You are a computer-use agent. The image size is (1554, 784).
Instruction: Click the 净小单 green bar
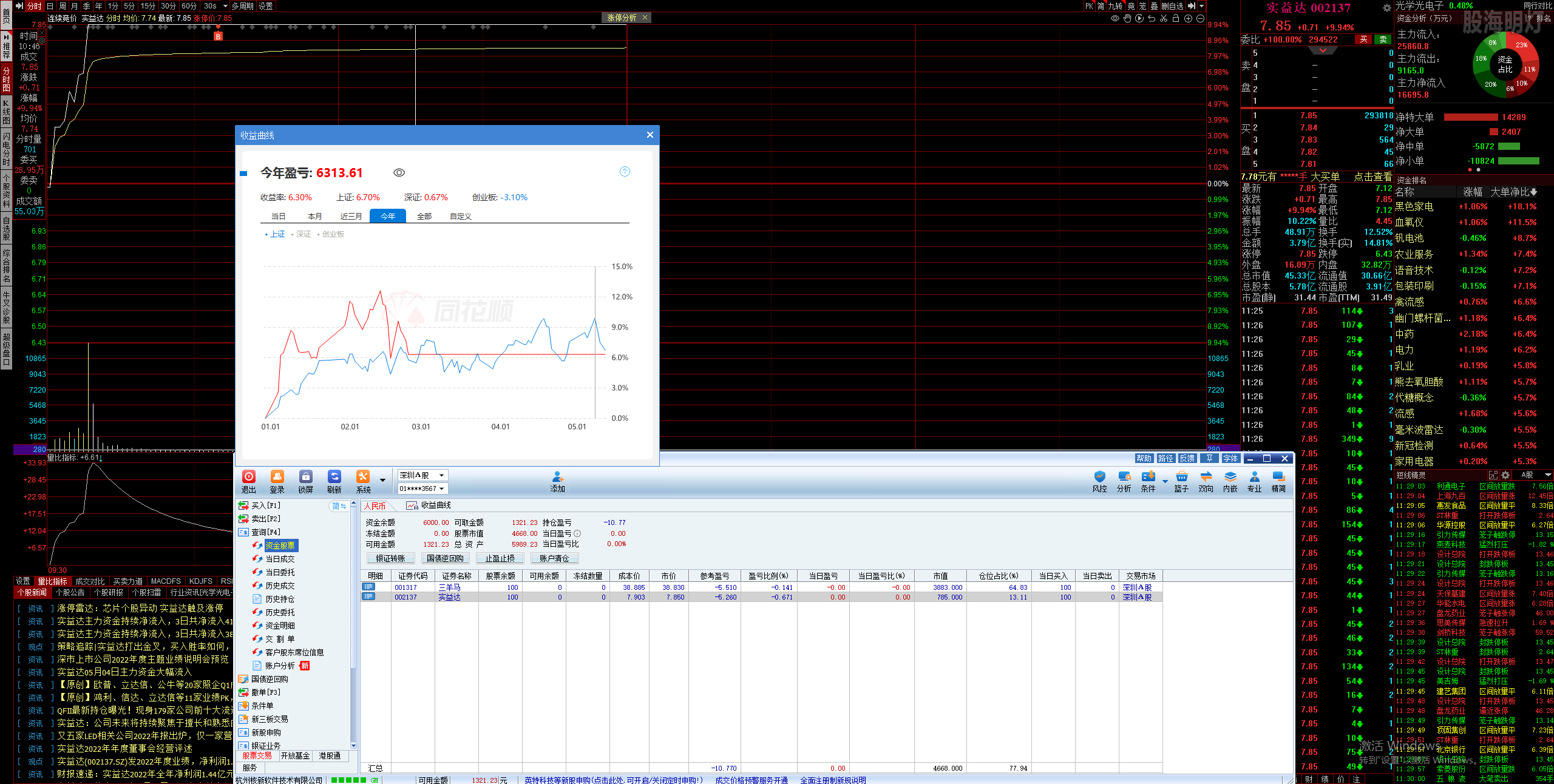[x=1519, y=161]
